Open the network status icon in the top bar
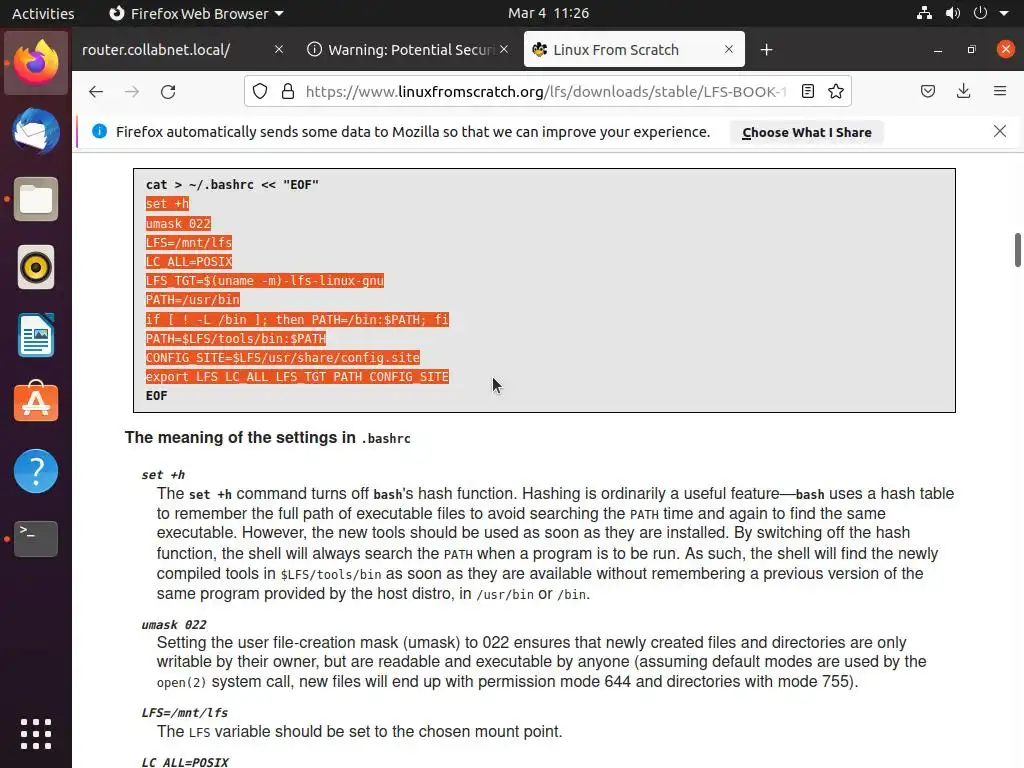1024x768 pixels. click(924, 13)
